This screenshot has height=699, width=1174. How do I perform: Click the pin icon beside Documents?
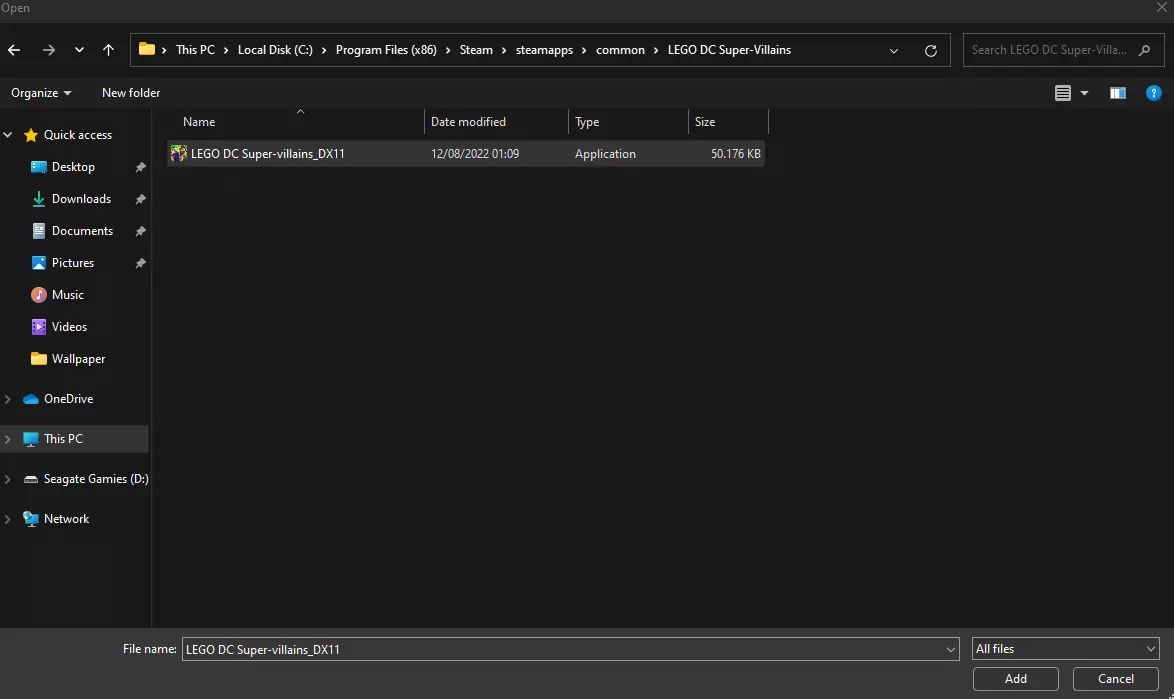140,231
